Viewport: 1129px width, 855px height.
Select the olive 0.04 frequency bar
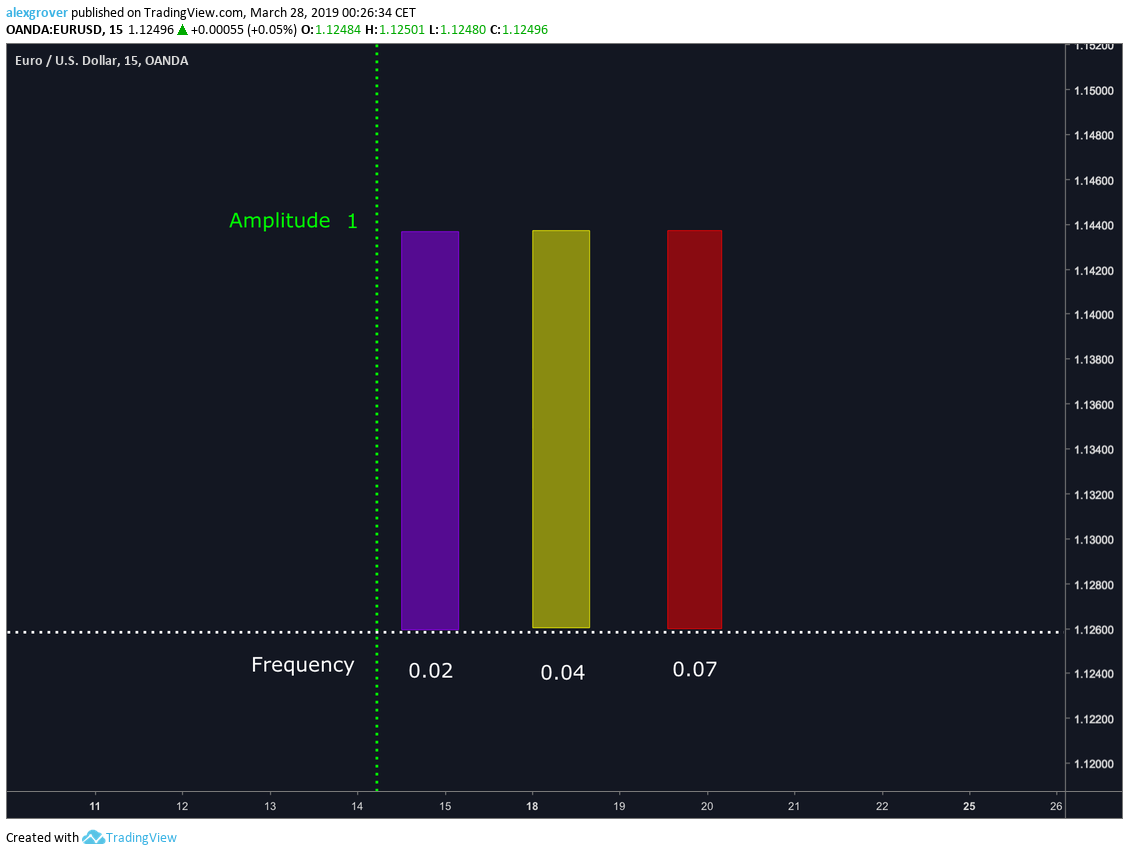[561, 429]
